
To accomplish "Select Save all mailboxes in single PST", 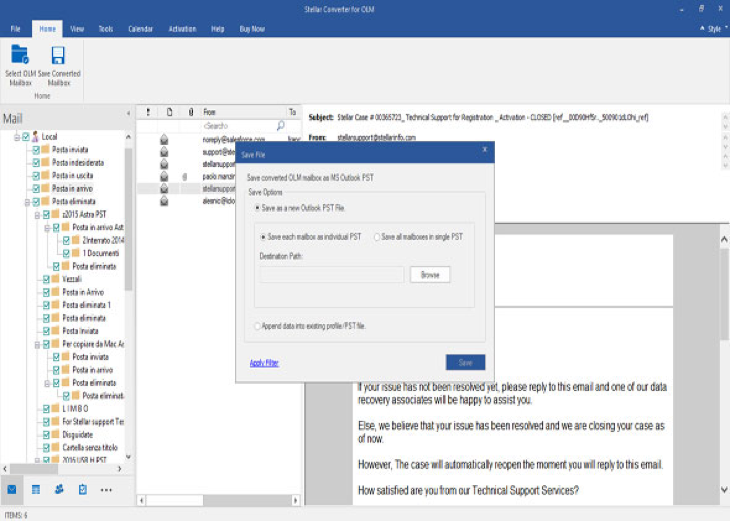I will [377, 237].
